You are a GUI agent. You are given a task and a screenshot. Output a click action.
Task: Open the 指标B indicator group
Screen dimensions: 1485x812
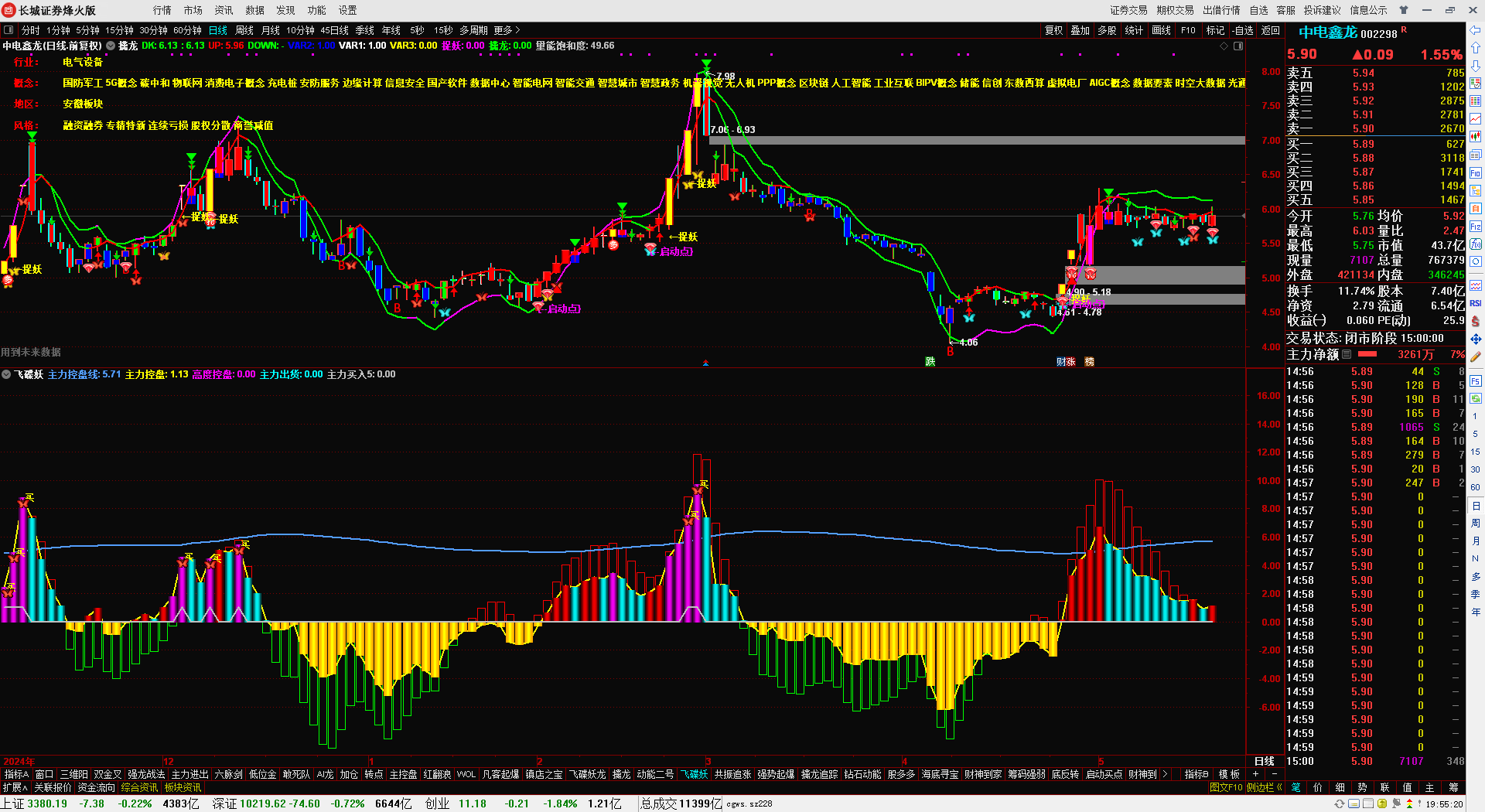pos(1197,774)
